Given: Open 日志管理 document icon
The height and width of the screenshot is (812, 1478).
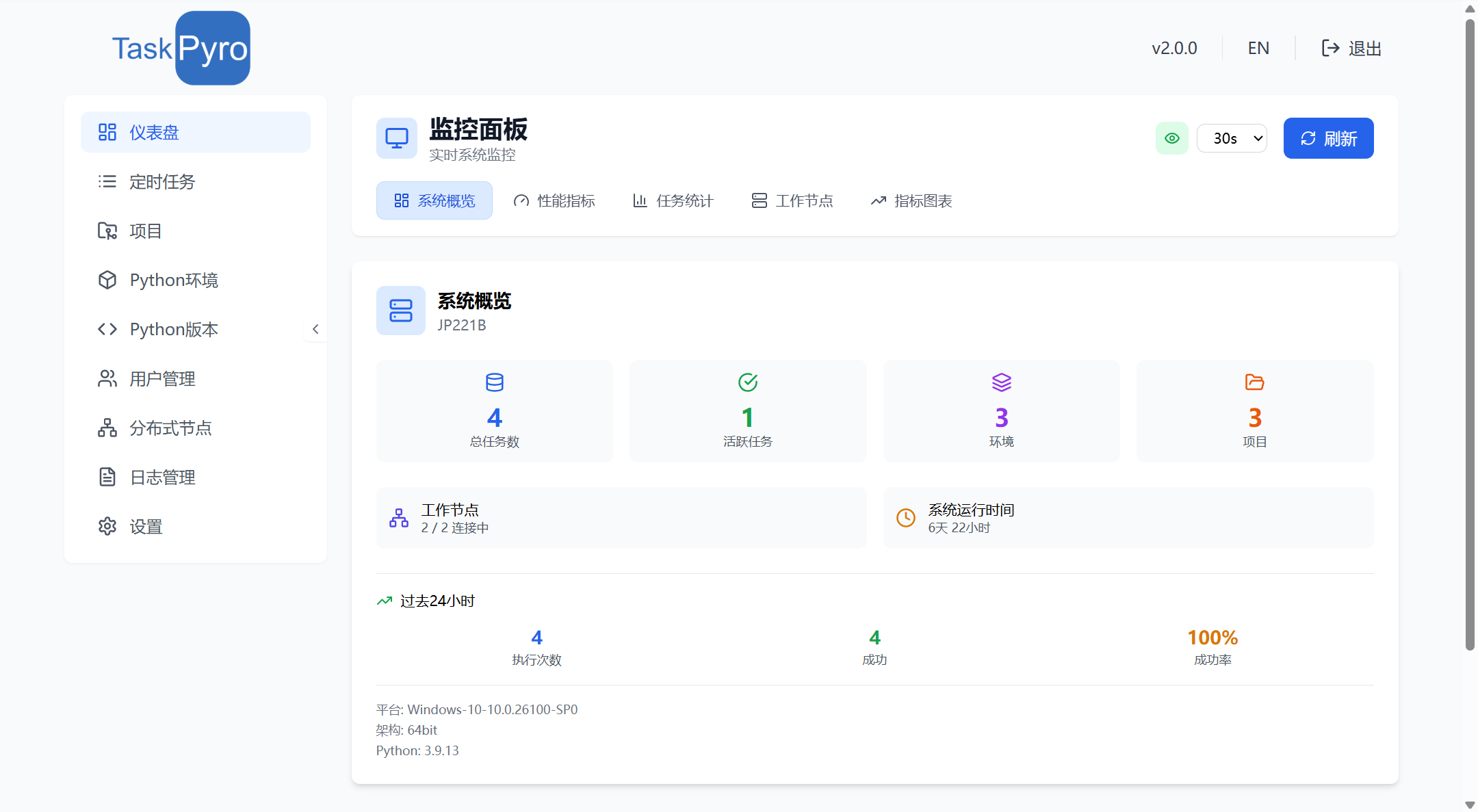Looking at the screenshot, I should point(107,477).
